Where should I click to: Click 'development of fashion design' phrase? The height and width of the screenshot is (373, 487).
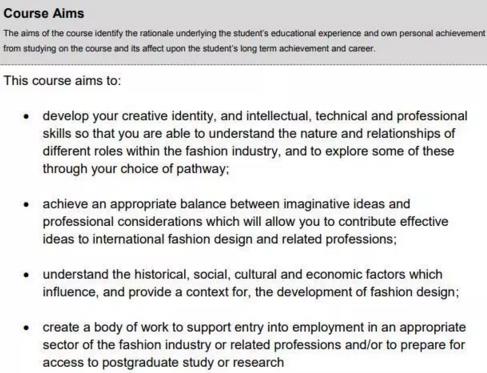366,292
